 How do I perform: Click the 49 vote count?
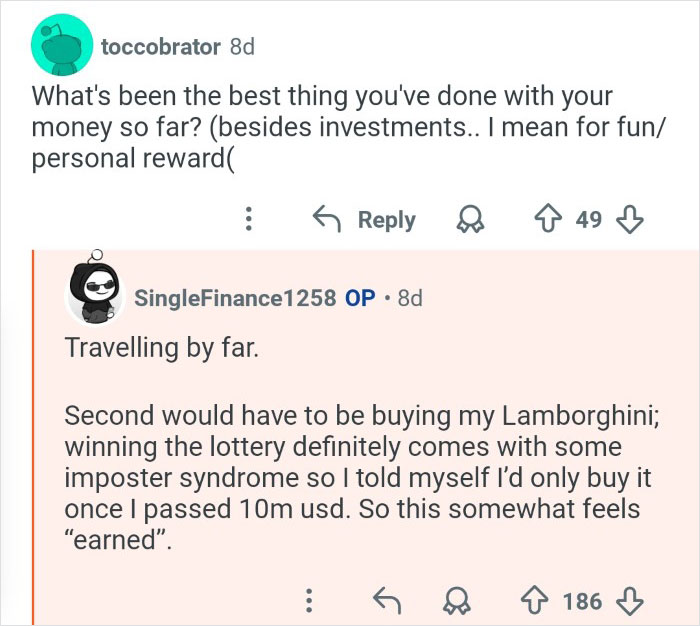point(589,219)
